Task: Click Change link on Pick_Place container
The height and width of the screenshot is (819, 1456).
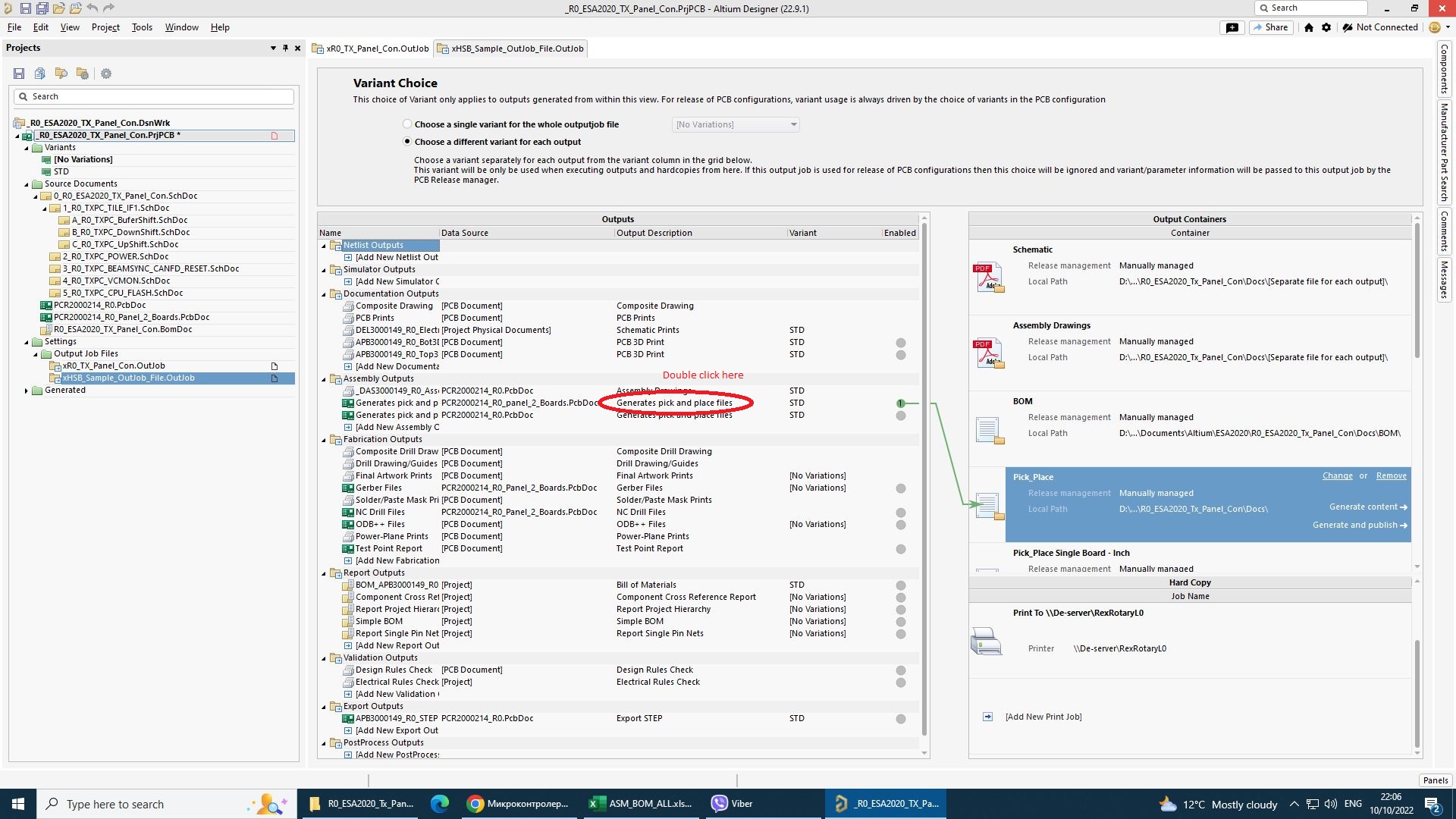Action: 1338,476
